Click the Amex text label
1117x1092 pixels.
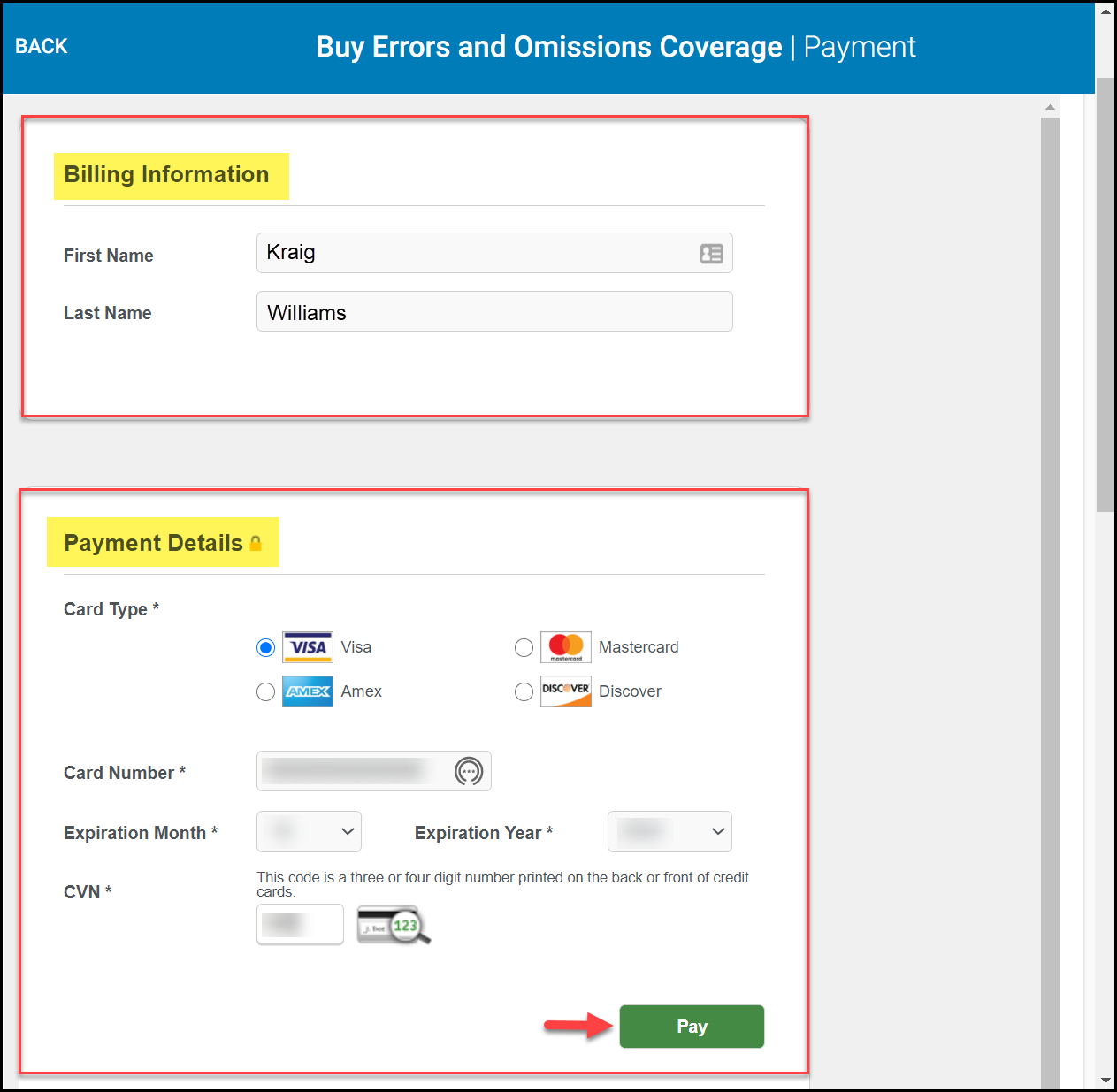coord(362,691)
